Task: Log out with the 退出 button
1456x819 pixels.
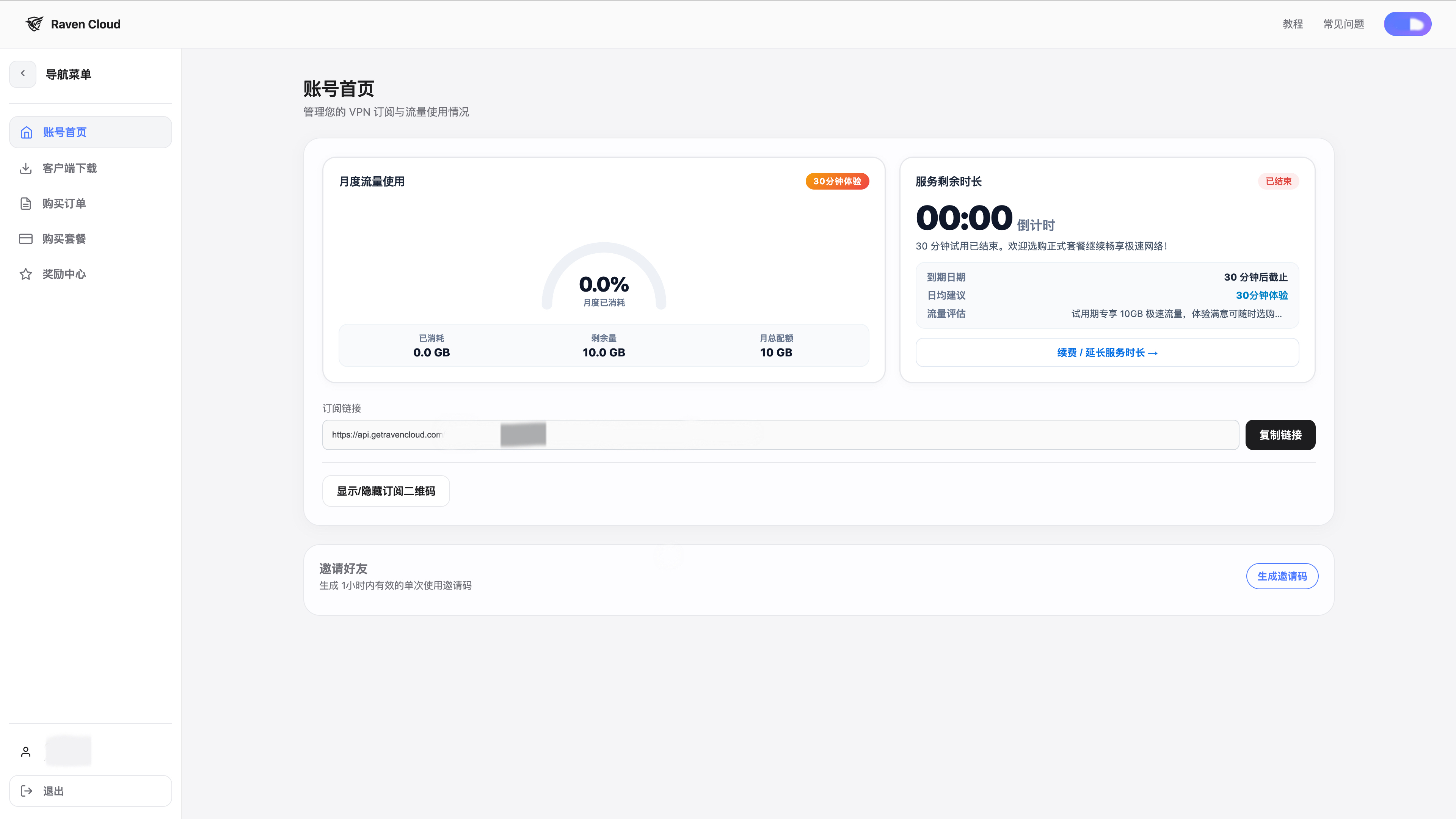Action: pyautogui.click(x=91, y=791)
